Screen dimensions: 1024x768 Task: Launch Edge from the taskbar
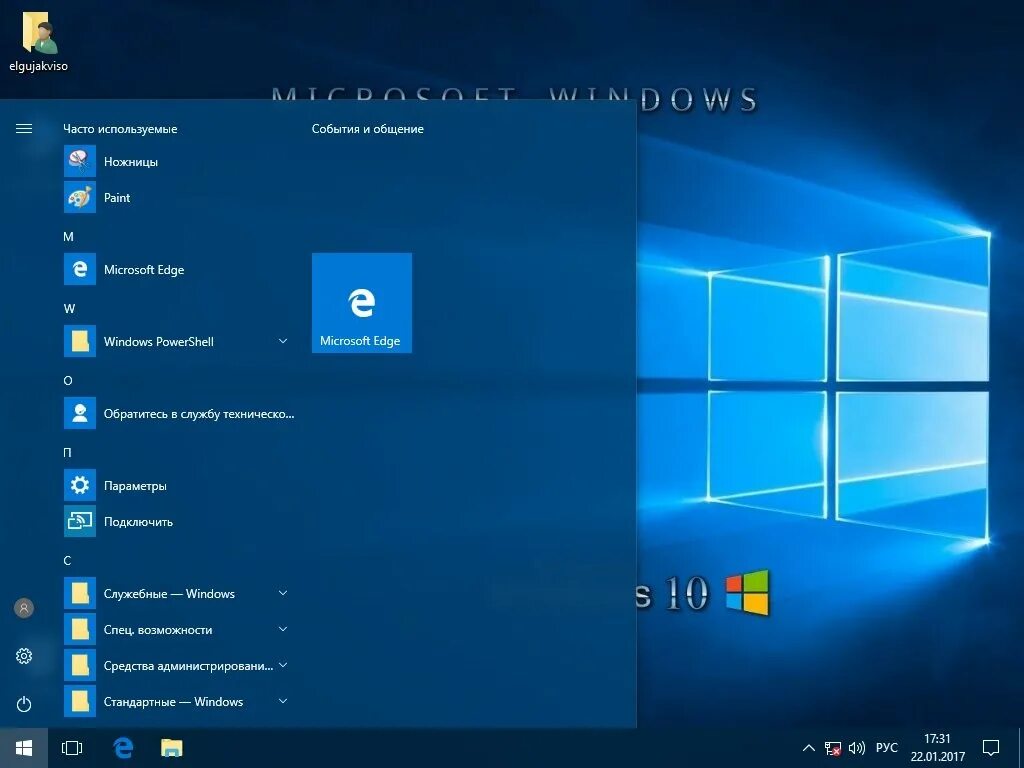coord(123,748)
